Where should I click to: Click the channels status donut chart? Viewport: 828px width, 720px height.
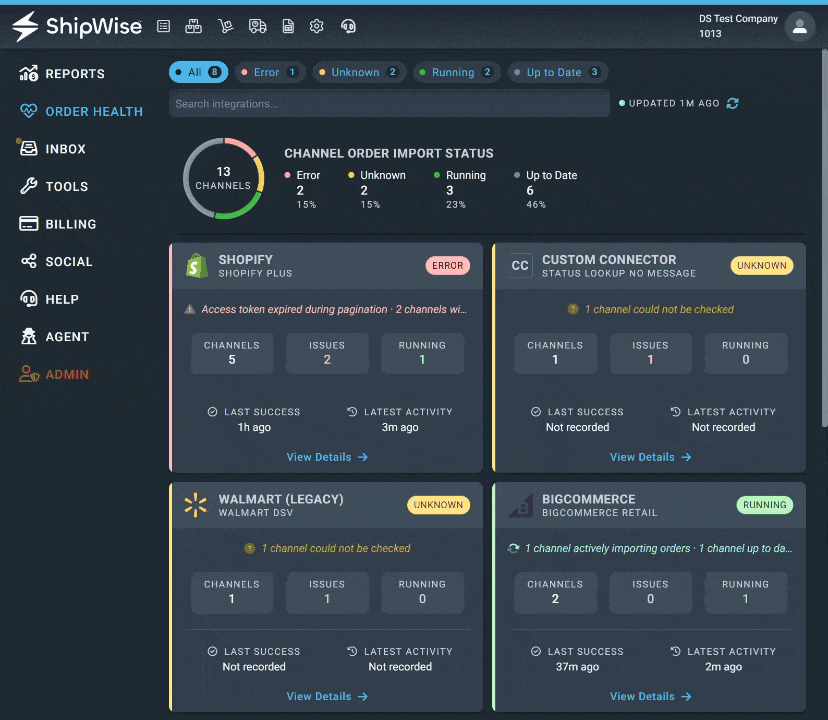(223, 179)
